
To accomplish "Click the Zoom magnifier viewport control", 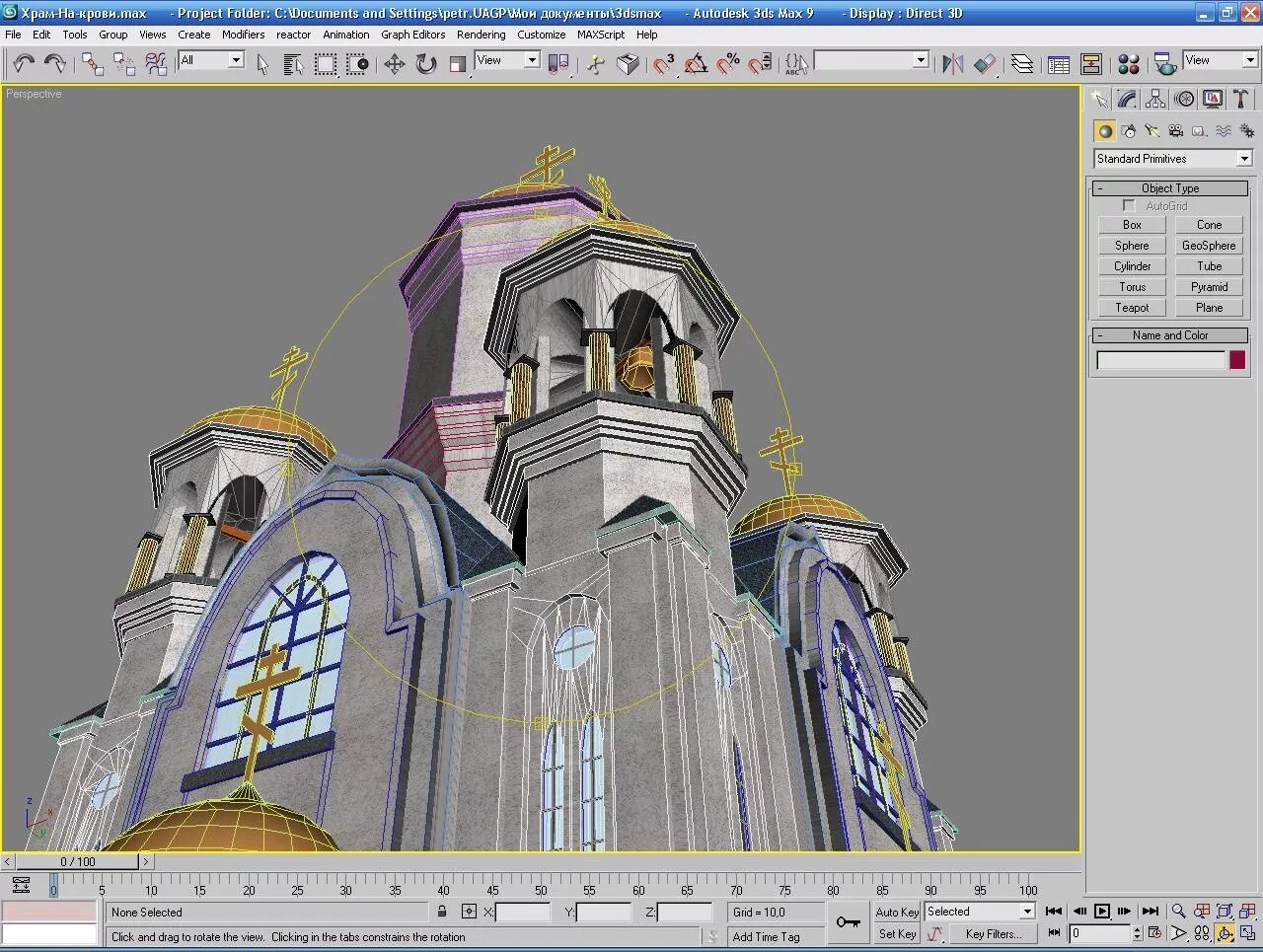I will click(1178, 912).
